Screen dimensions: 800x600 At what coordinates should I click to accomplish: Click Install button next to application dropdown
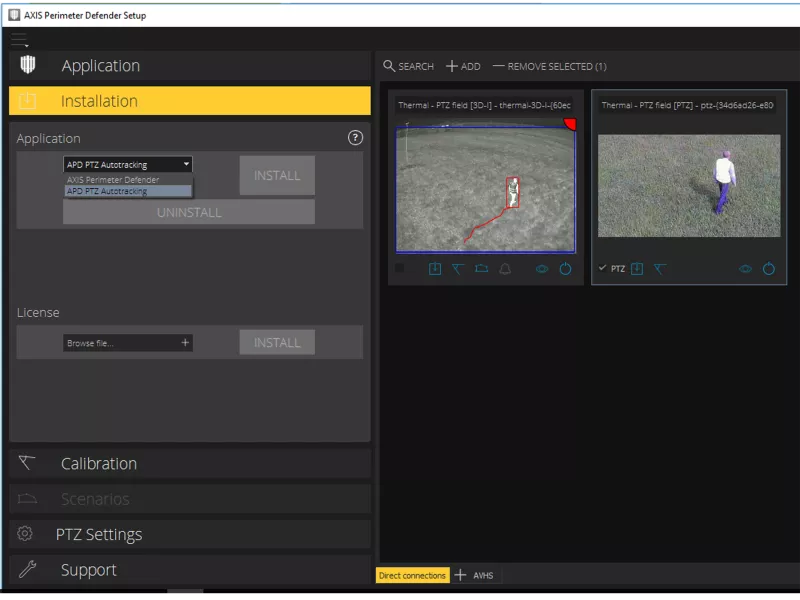pos(277,175)
